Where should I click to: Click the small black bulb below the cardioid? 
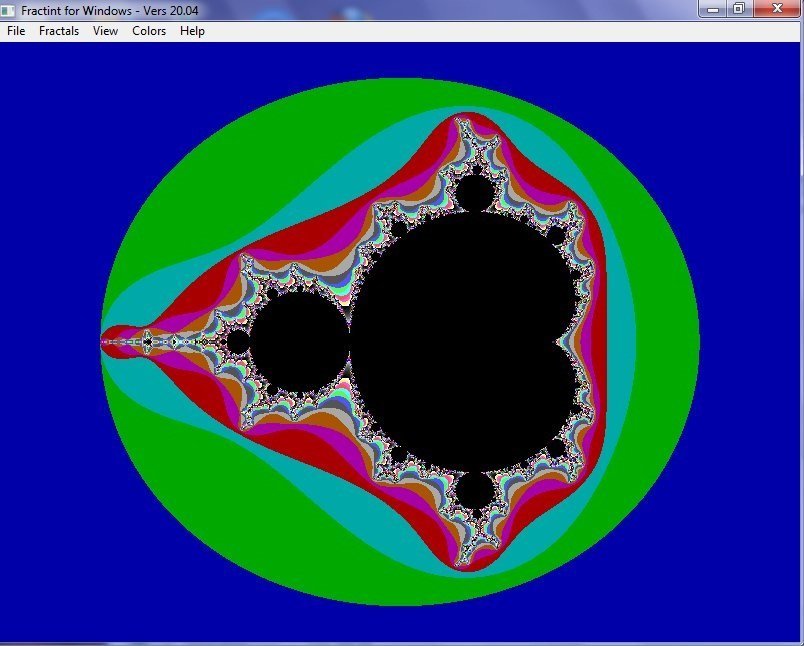click(474, 491)
